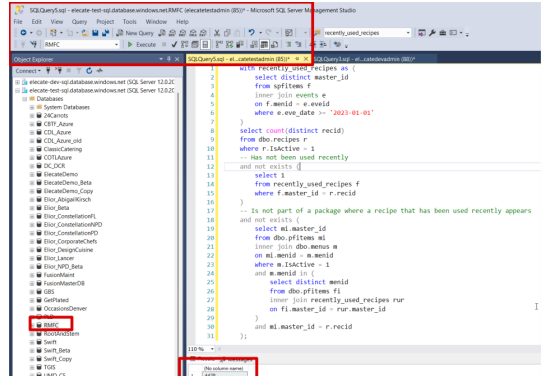The image size is (551, 376).
Task: Click the Connect Object Explorer plug icon
Action: pos(48,71)
